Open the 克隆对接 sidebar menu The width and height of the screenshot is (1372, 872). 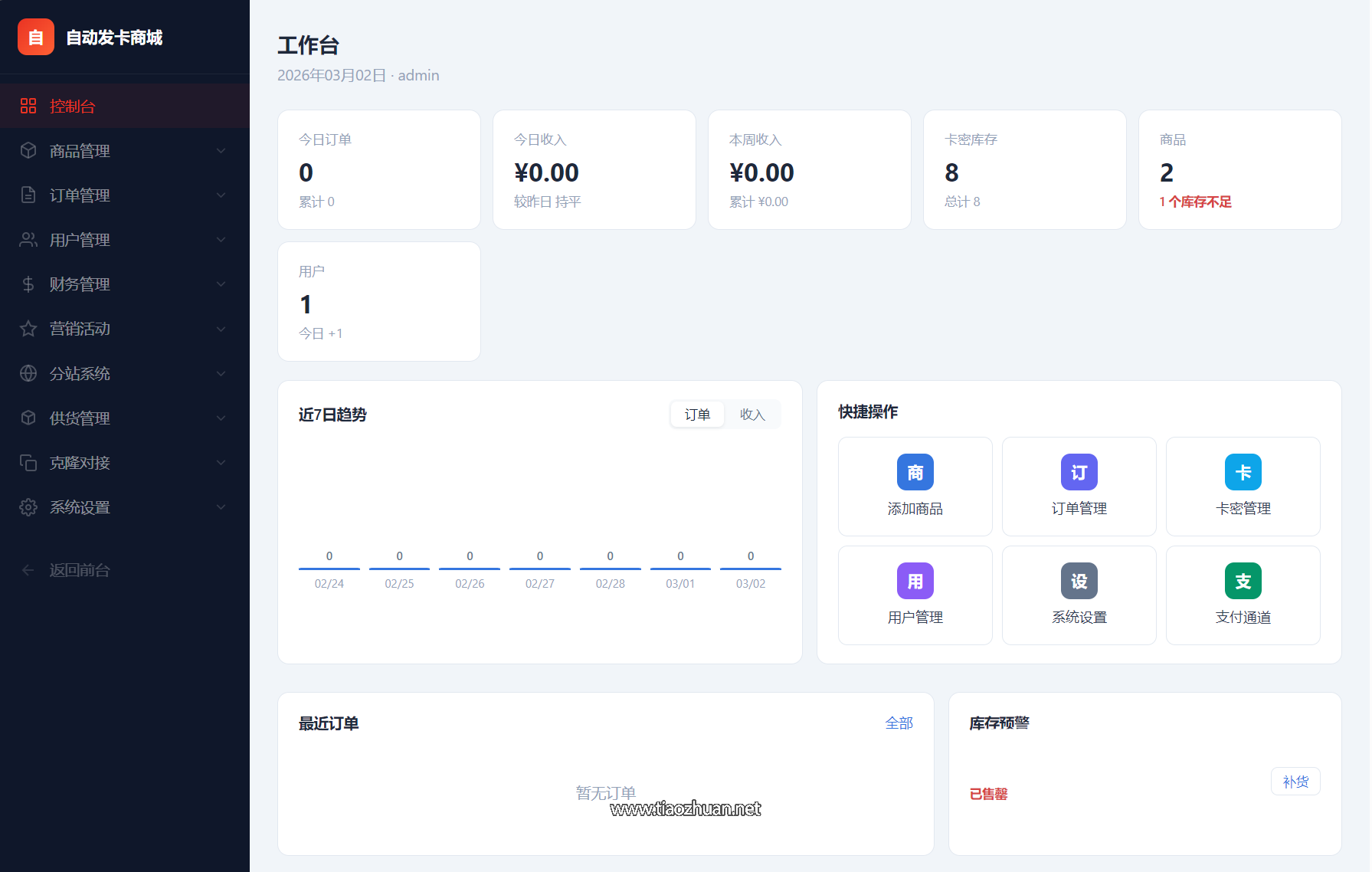80,463
